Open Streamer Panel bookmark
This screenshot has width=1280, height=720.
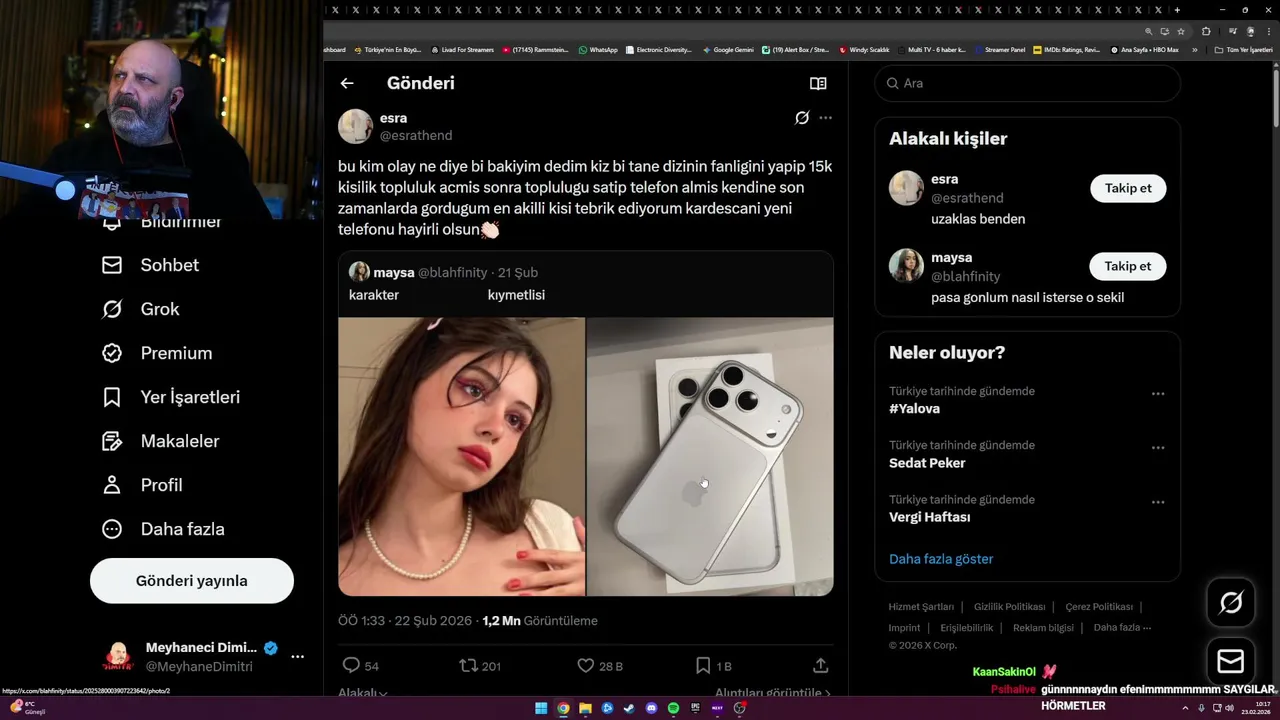coord(1000,49)
